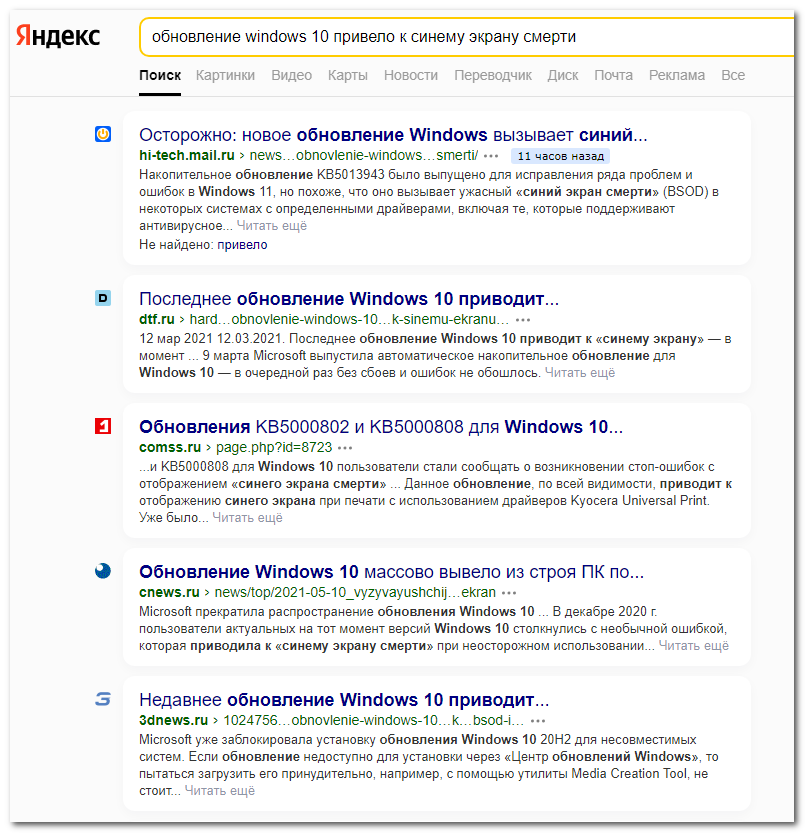Go to the Почта tab
The height and width of the screenshot is (833, 805).
[x=613, y=75]
